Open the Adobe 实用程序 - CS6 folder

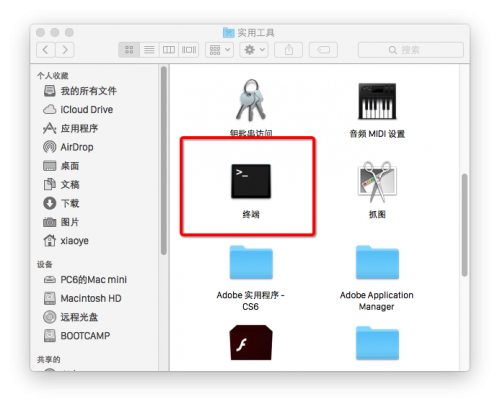pos(251,262)
